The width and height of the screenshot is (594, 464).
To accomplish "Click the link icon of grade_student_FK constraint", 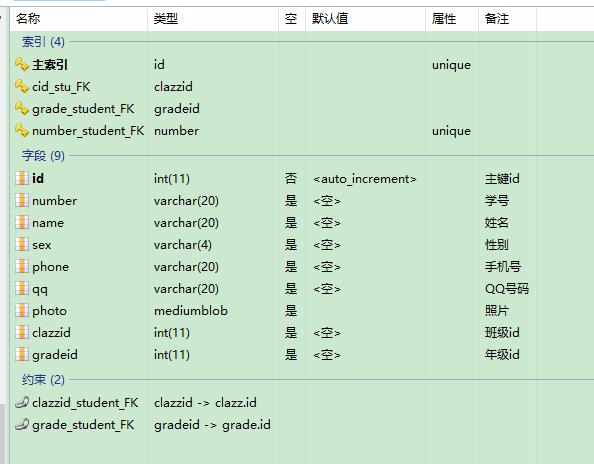I will 22,424.
